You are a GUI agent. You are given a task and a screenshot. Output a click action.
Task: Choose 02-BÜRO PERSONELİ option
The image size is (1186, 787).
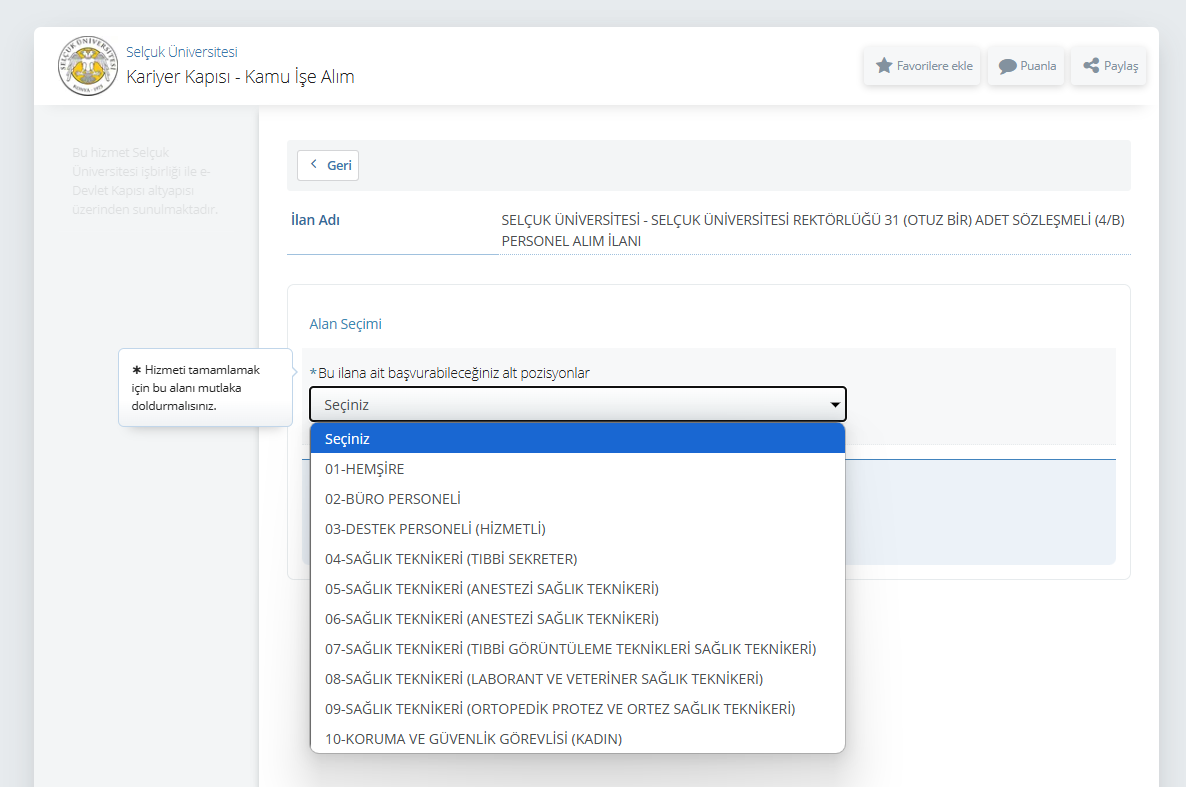(x=578, y=499)
